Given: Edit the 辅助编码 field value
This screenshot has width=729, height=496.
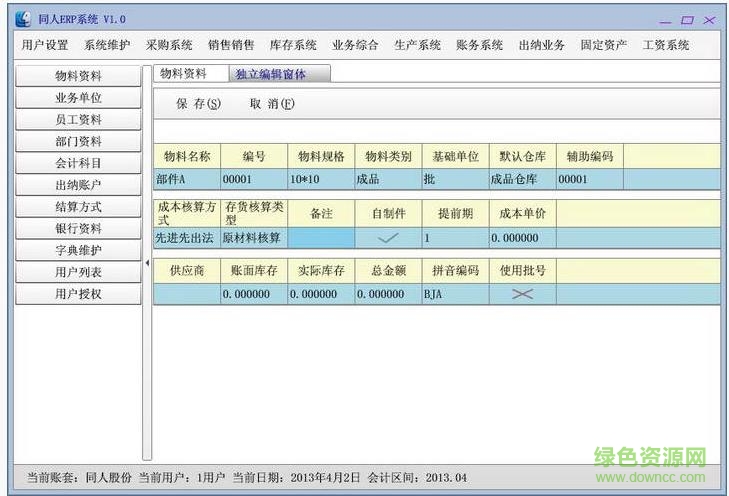Looking at the screenshot, I should pos(590,179).
